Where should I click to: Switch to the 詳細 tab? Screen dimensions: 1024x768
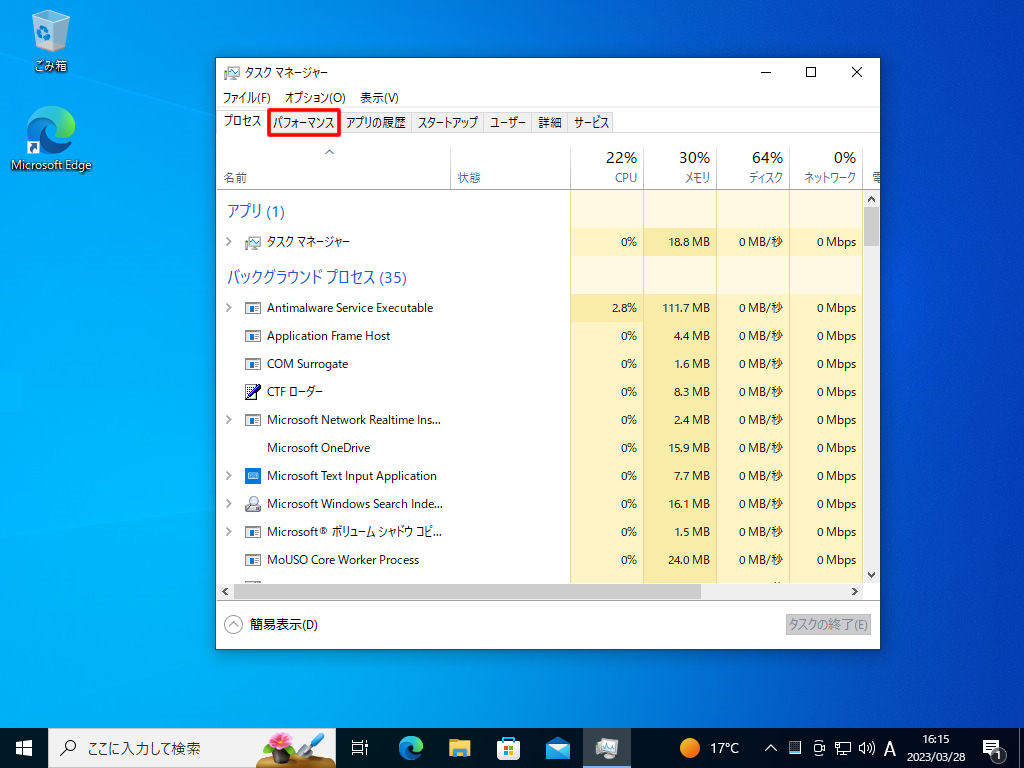[549, 122]
